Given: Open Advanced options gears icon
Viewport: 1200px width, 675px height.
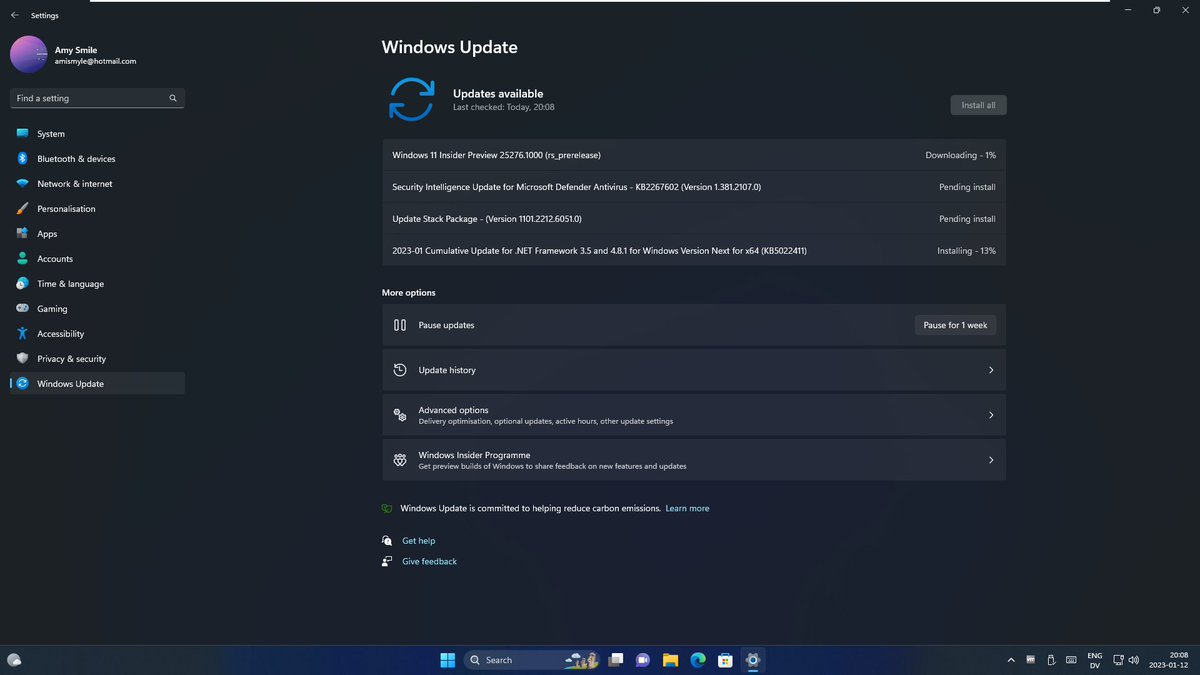Looking at the screenshot, I should tap(400, 415).
